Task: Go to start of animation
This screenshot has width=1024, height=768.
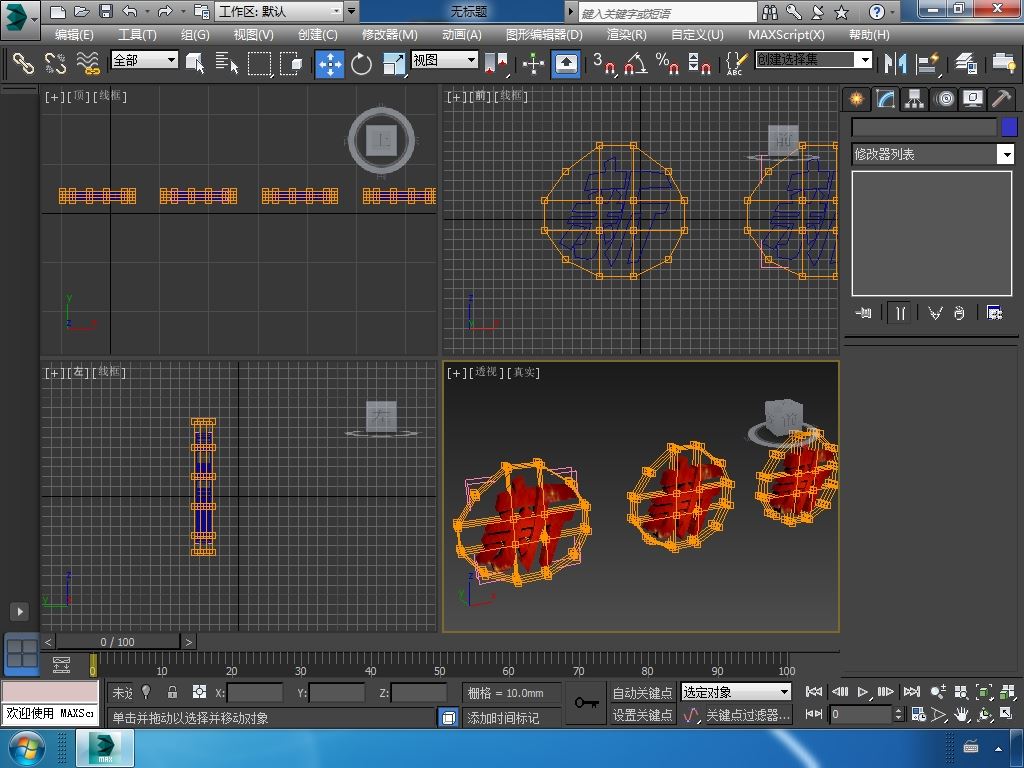Action: [x=814, y=692]
